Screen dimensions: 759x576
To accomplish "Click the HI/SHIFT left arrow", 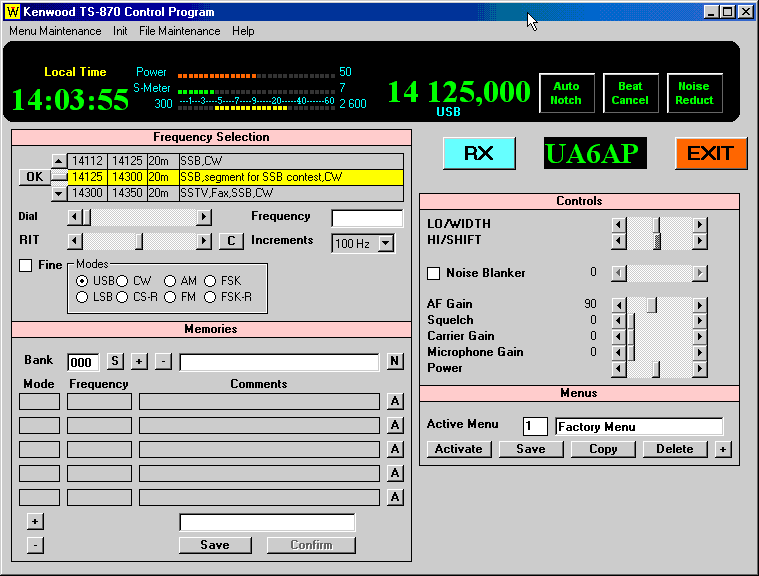I will tap(618, 240).
